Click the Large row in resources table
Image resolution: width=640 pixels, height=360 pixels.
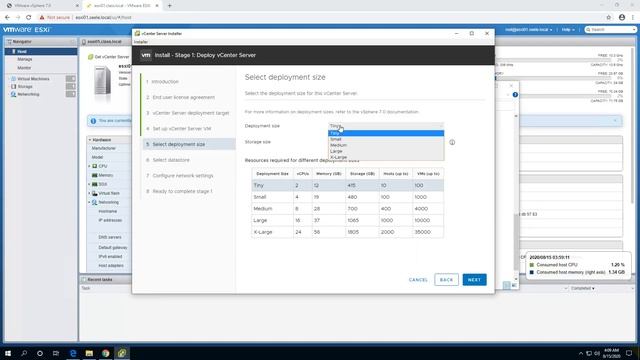347,220
